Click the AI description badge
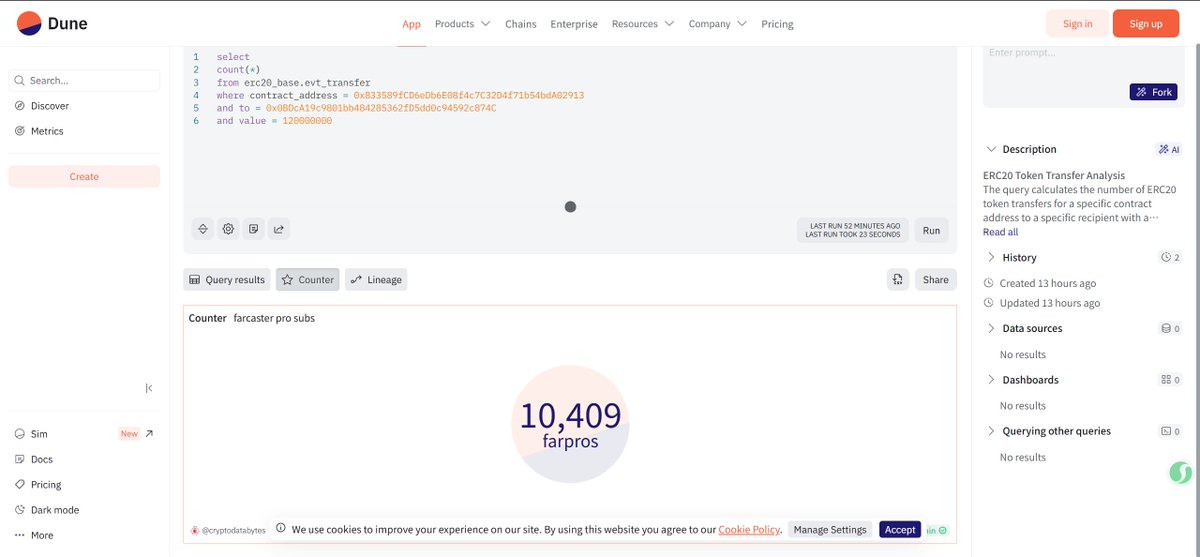Viewport: 1200px width, 557px height. click(x=1169, y=149)
